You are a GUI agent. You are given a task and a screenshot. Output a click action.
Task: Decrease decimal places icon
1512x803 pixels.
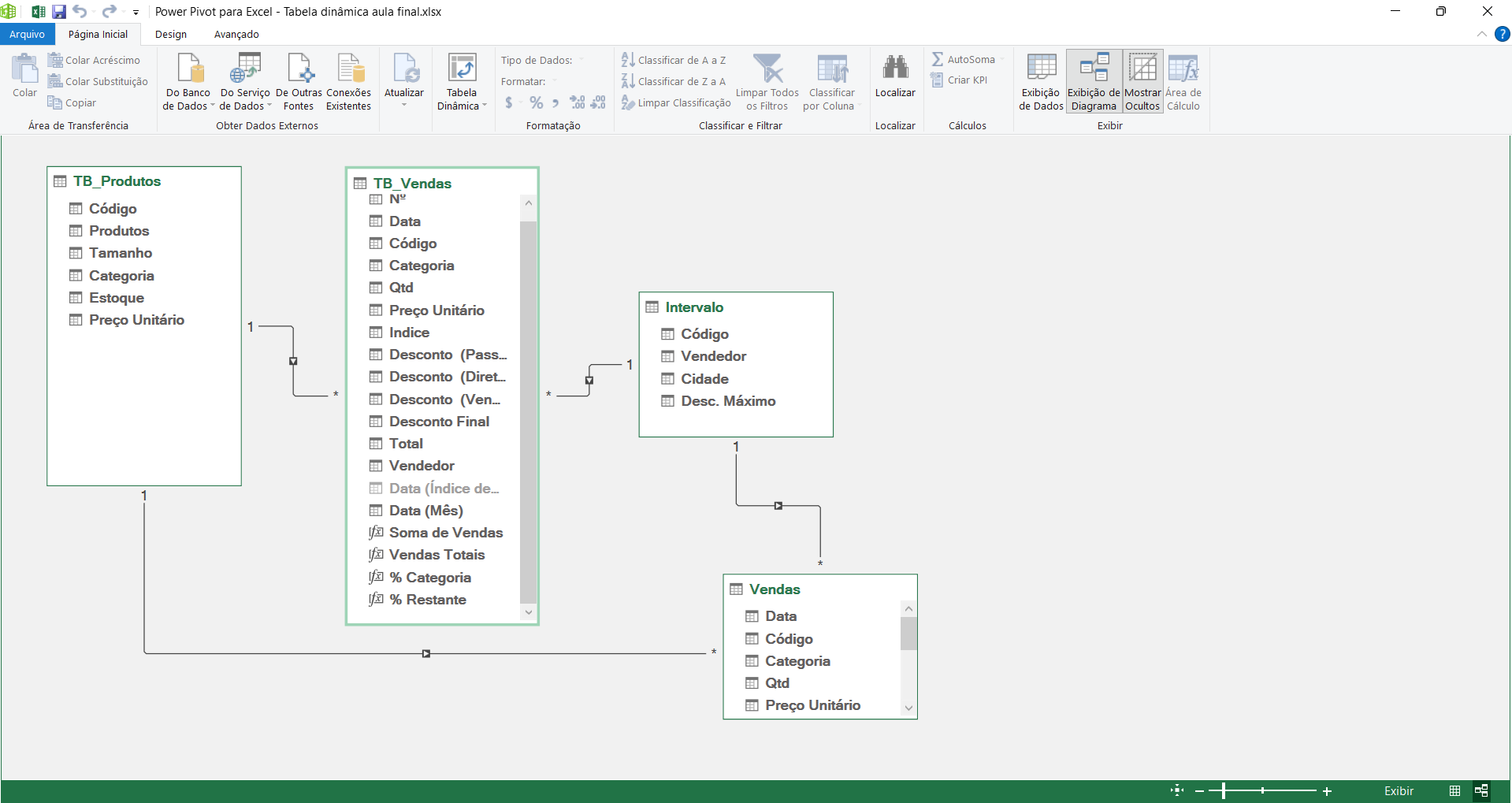(x=598, y=102)
